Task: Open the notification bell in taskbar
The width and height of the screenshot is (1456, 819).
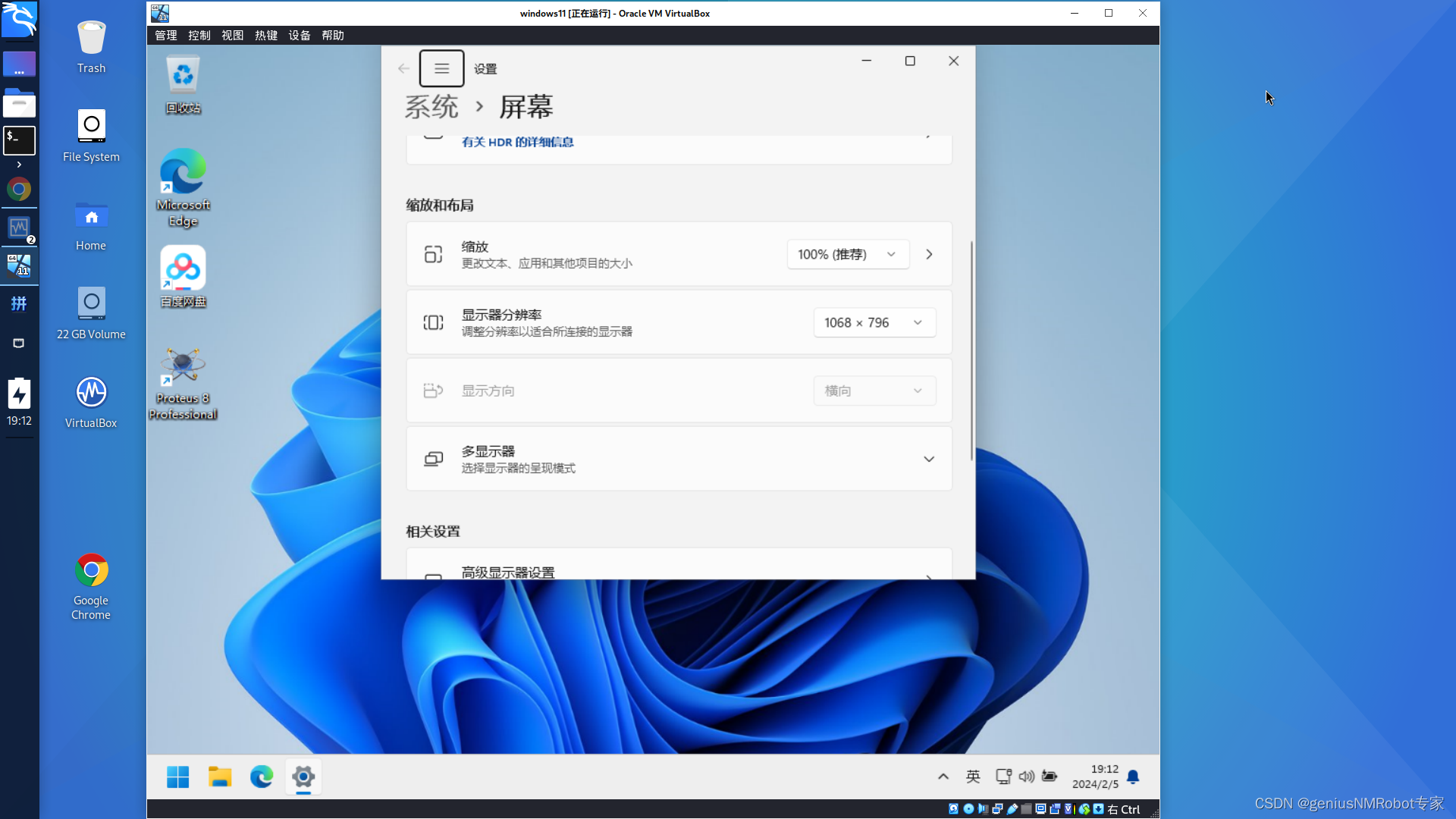Action: click(x=1133, y=777)
